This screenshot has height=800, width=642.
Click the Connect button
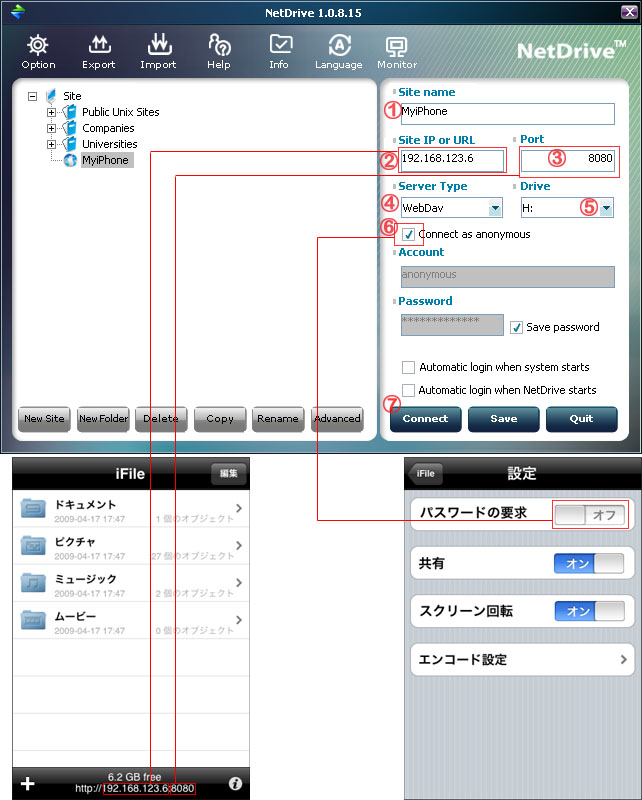coord(426,419)
